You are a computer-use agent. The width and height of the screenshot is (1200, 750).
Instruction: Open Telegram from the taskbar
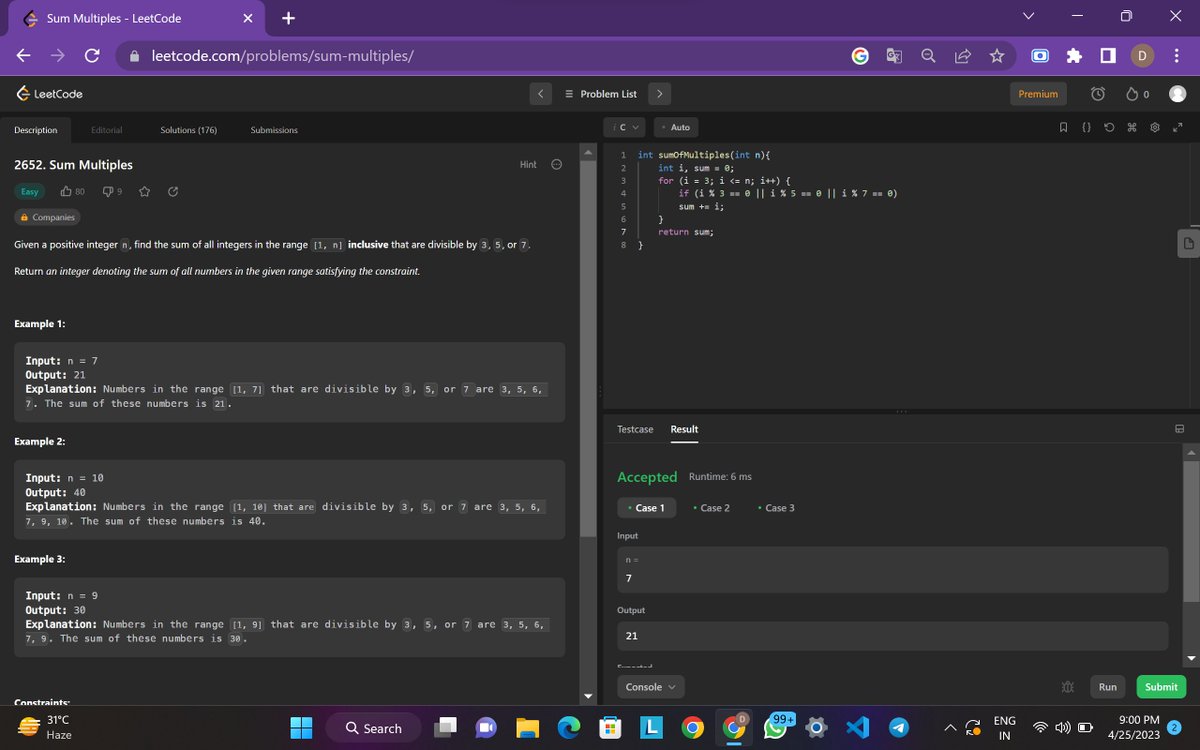click(898, 728)
